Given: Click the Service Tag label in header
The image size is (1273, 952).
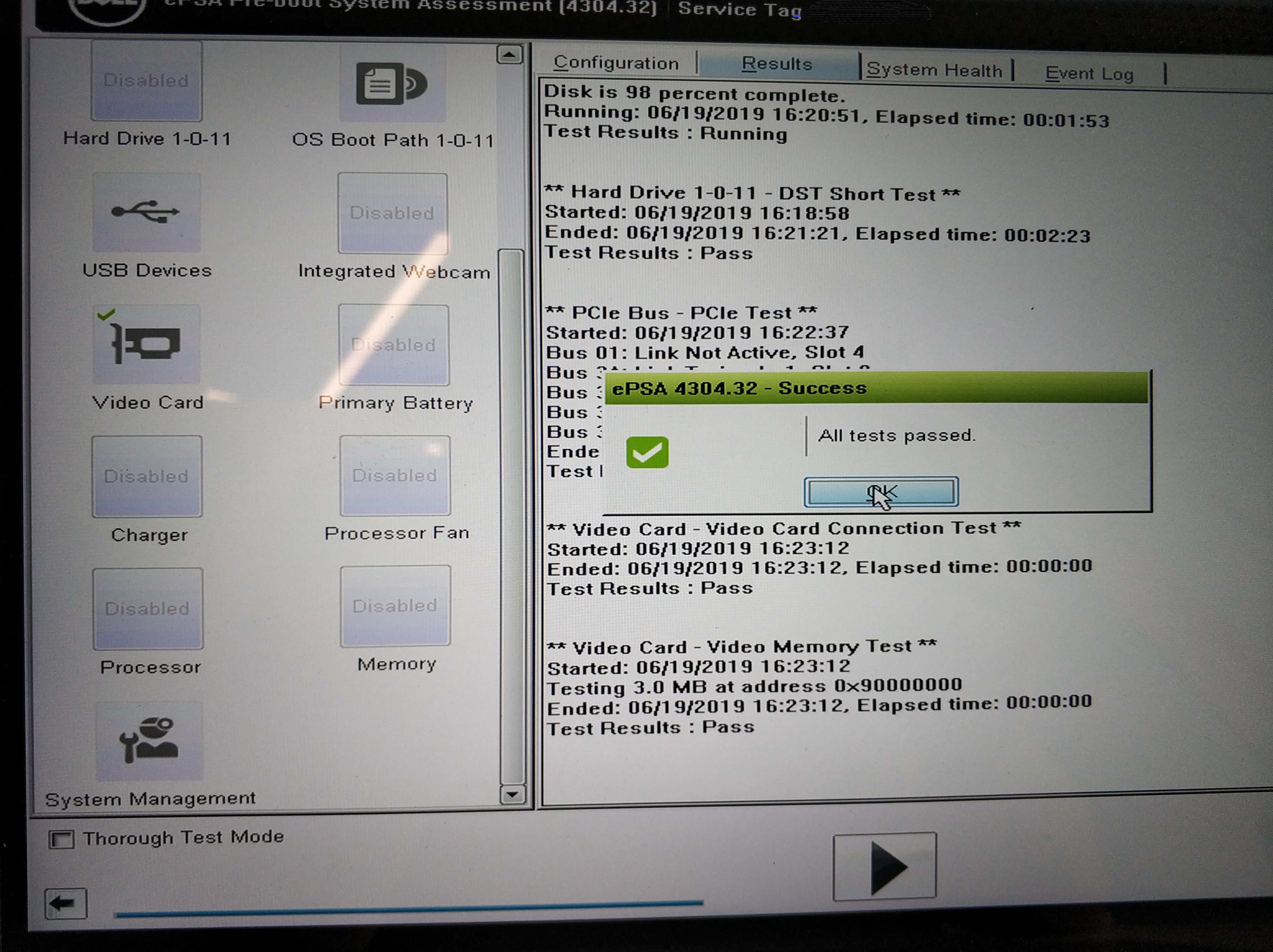Looking at the screenshot, I should tap(740, 10).
